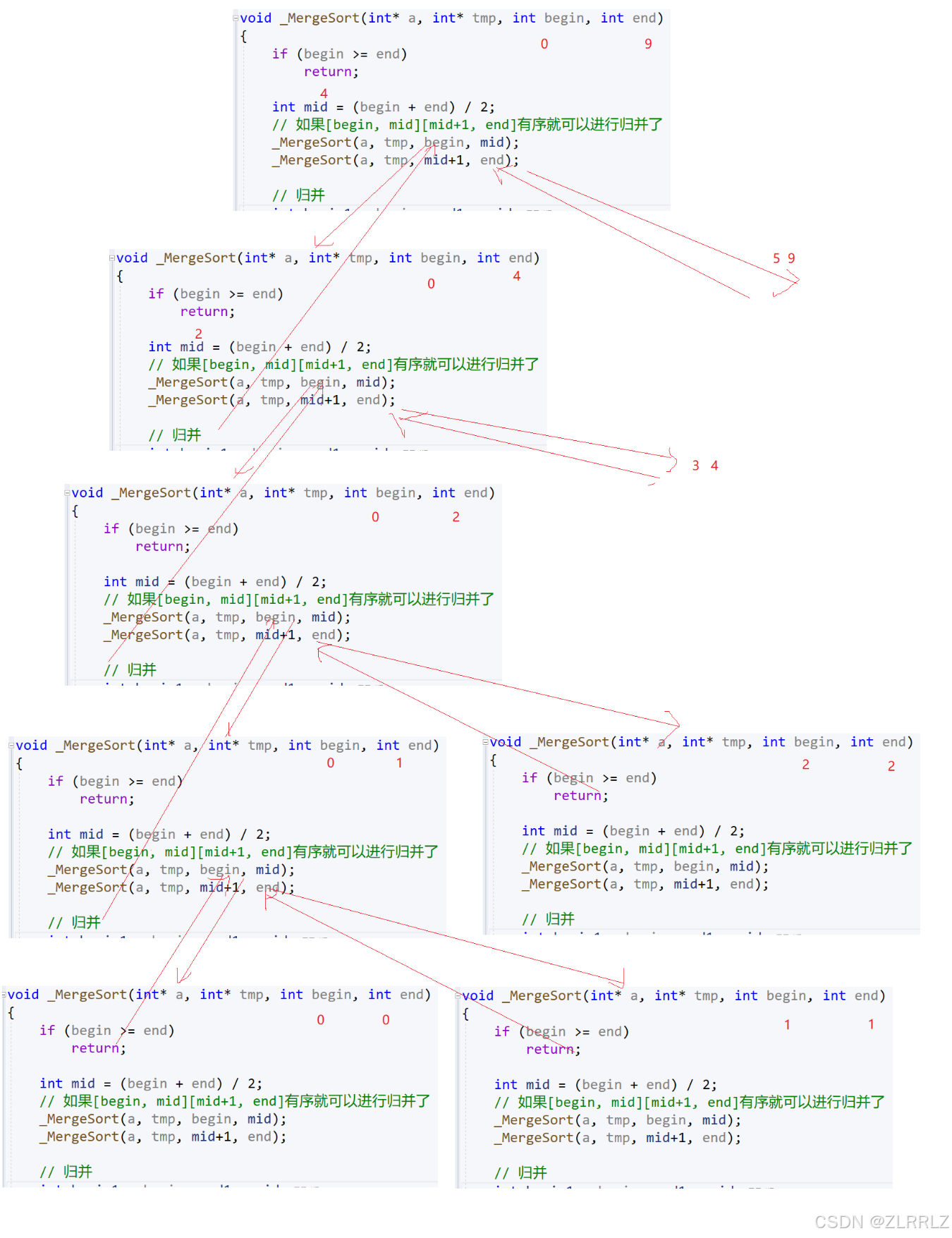Click '_MergeSort(a, tmp, mid+1, end);' in bottom-right block
This screenshot has height=1238, width=952.
point(618,1138)
